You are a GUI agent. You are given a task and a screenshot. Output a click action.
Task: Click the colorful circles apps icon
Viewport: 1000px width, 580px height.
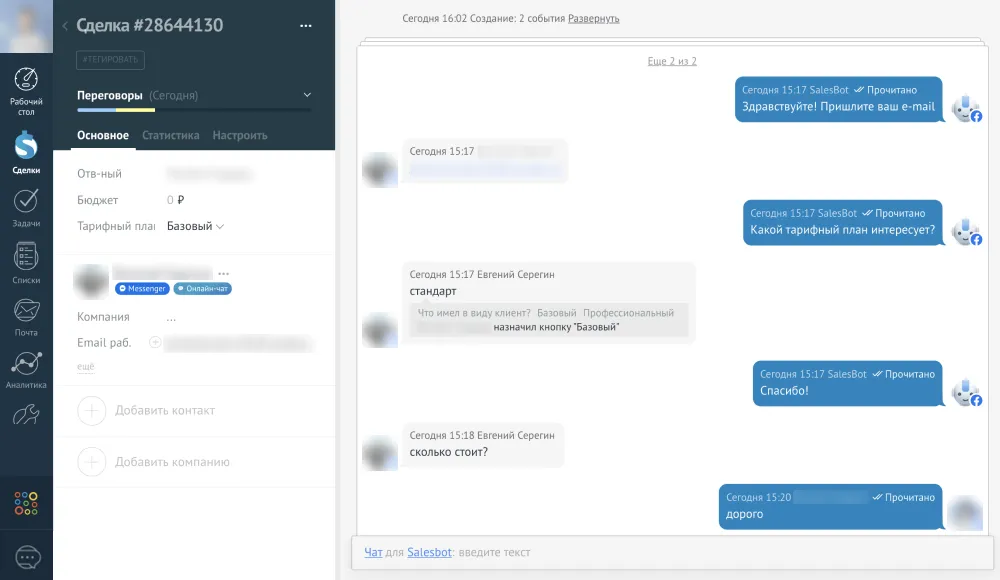point(26,503)
